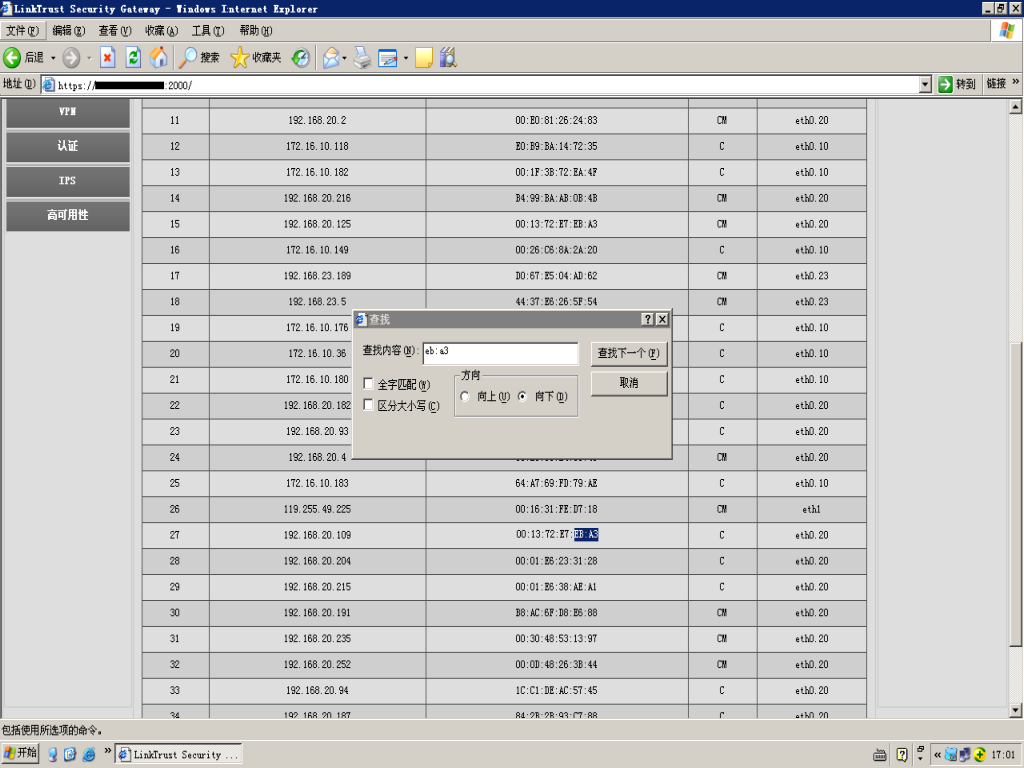Go to the Home page icon

[x=159, y=57]
